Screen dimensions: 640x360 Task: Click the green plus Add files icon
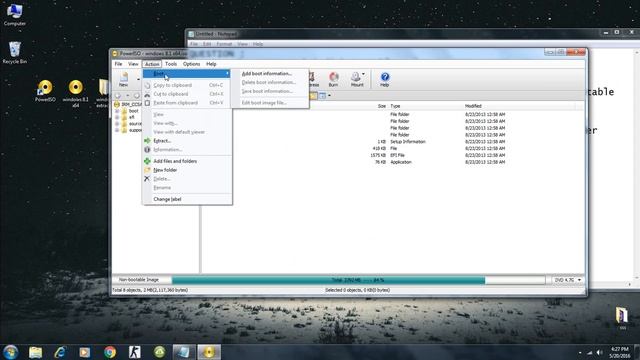click(147, 161)
